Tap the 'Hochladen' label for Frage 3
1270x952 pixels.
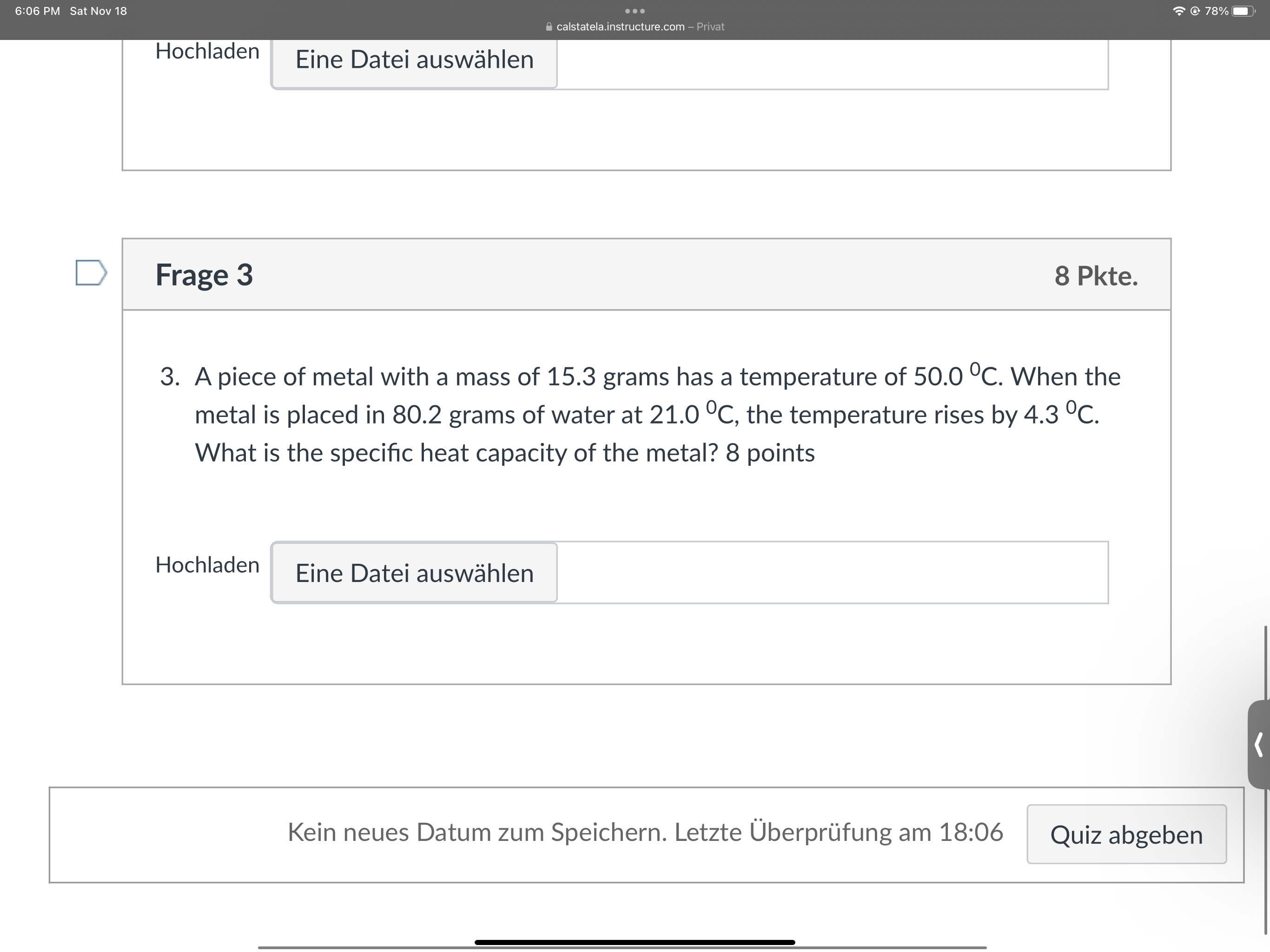click(x=207, y=564)
